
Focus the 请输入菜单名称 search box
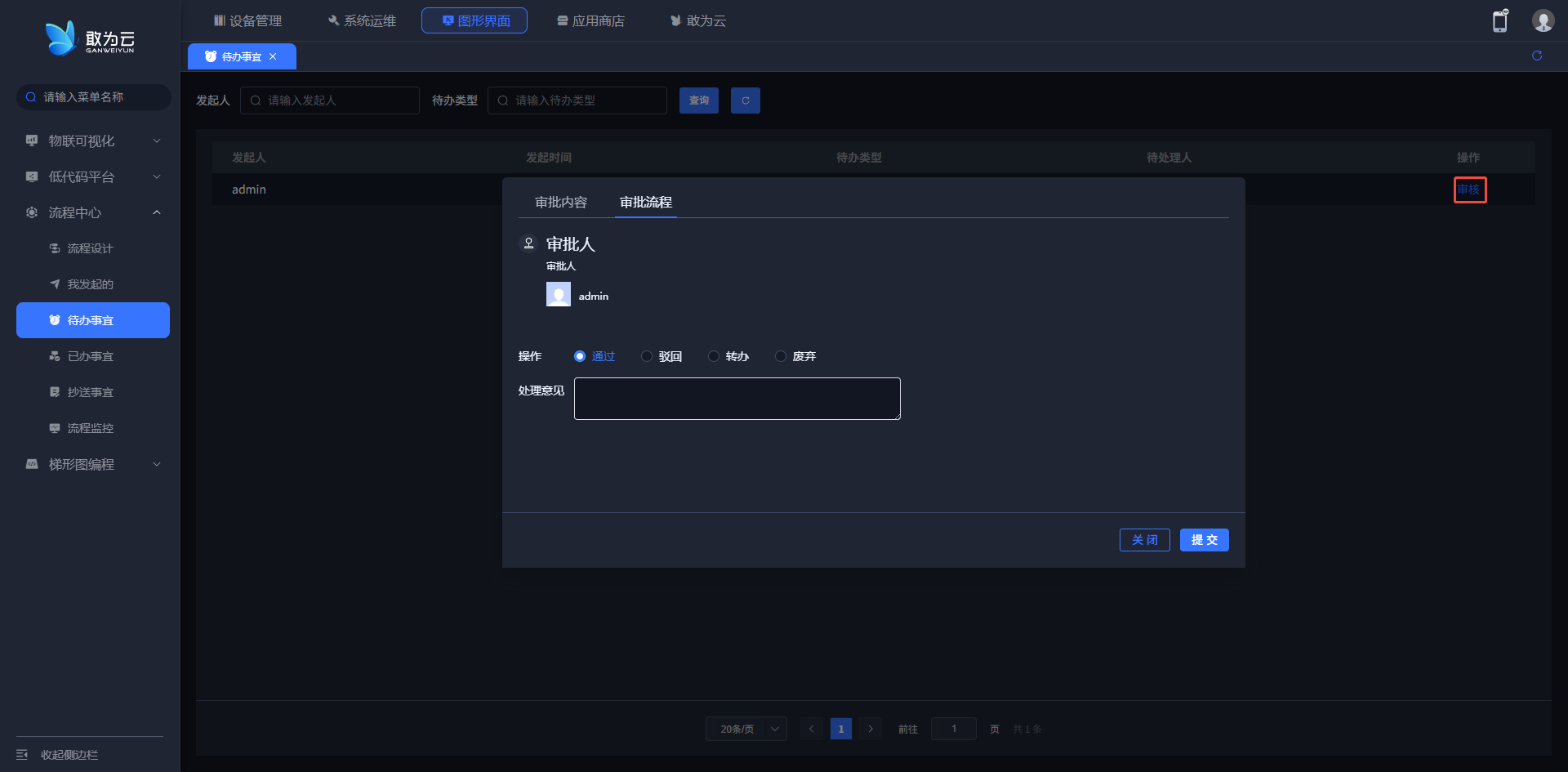click(x=94, y=97)
